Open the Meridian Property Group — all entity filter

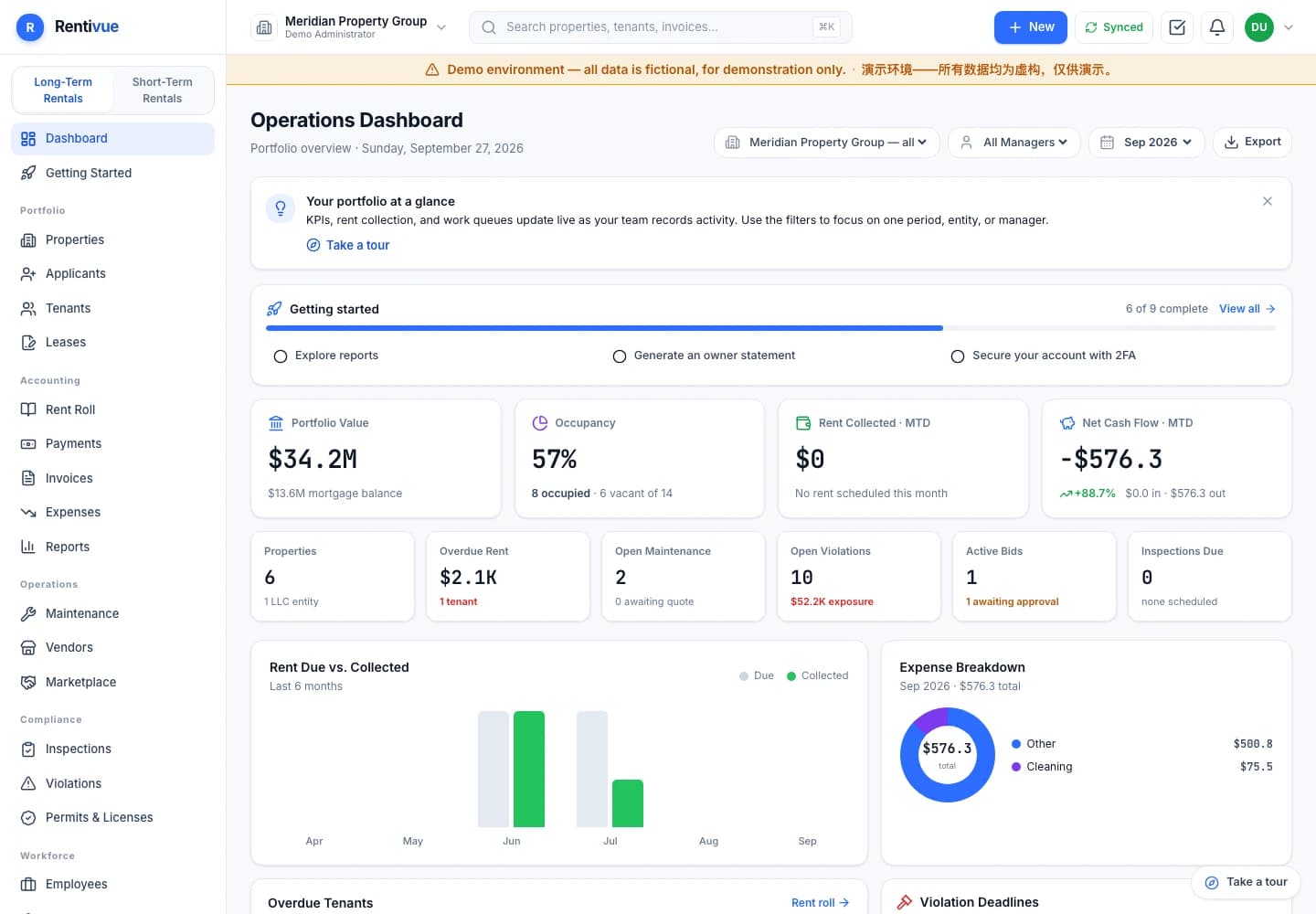[x=827, y=143]
